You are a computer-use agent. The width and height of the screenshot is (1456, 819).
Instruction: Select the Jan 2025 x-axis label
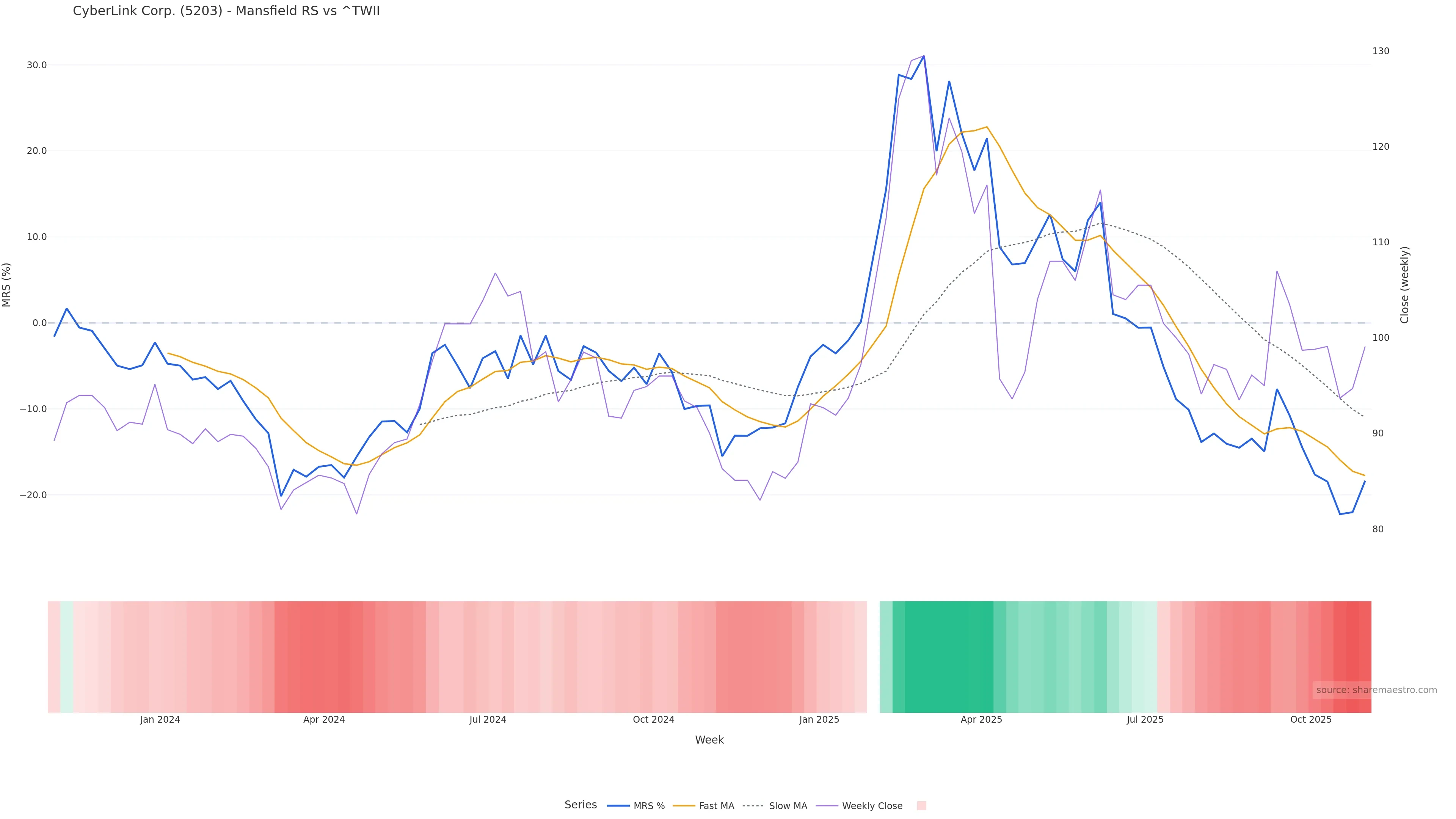819,720
